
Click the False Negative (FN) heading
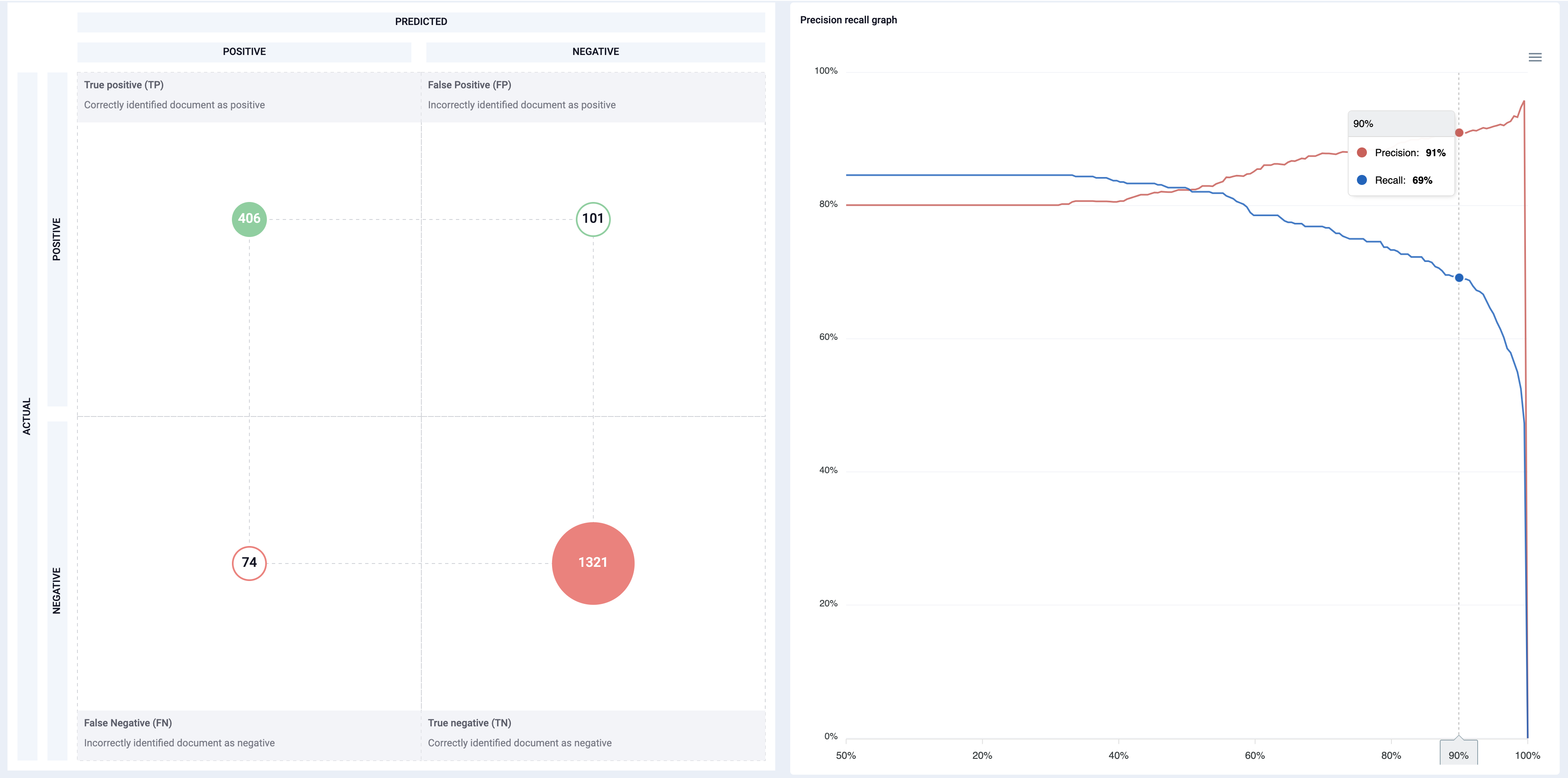coord(128,723)
